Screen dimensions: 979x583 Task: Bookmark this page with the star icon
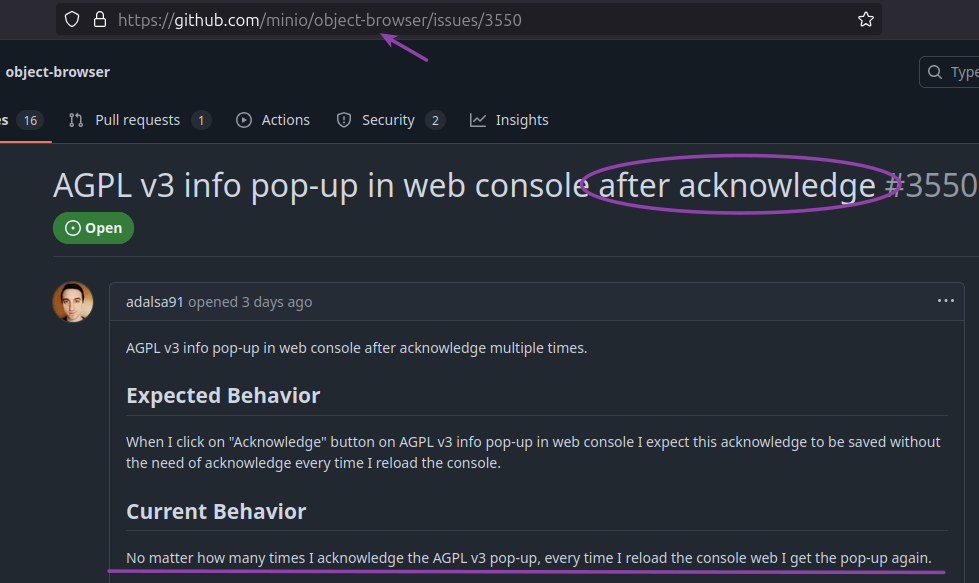coord(865,19)
